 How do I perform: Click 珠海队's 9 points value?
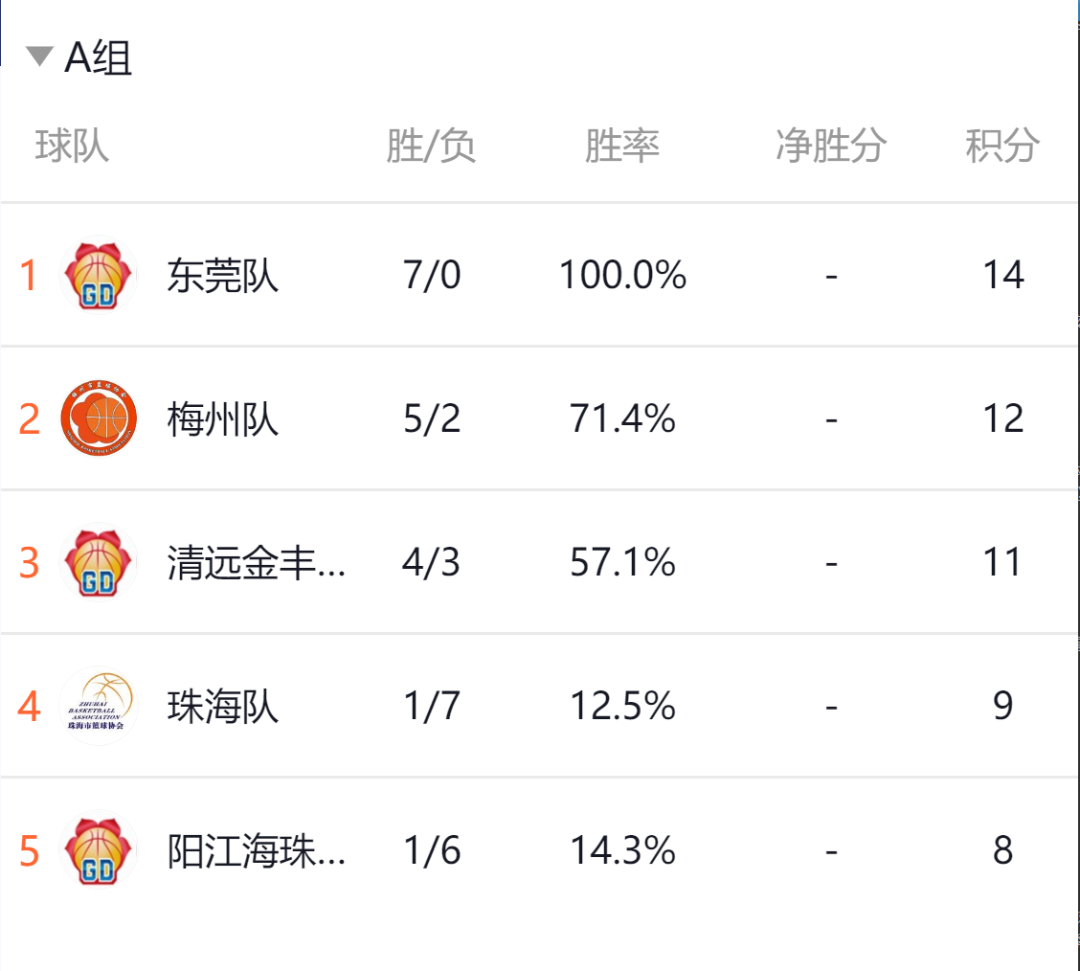click(1003, 705)
